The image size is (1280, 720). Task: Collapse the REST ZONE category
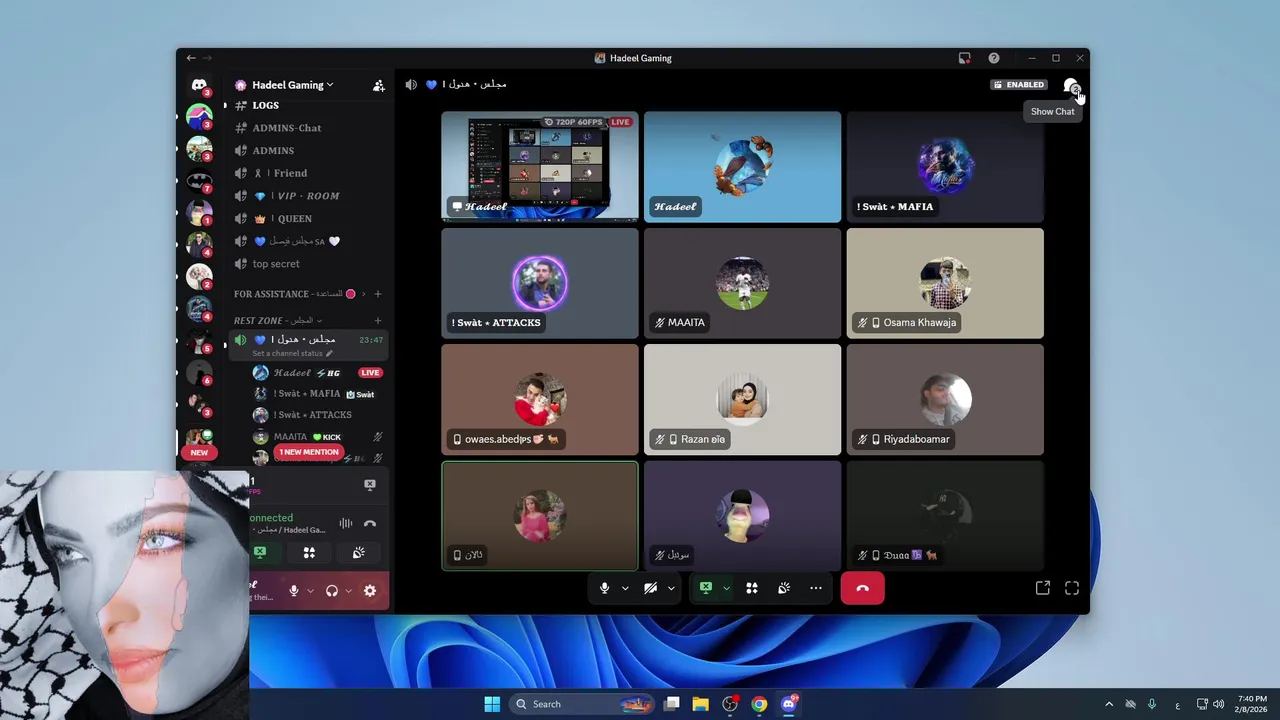click(278, 321)
